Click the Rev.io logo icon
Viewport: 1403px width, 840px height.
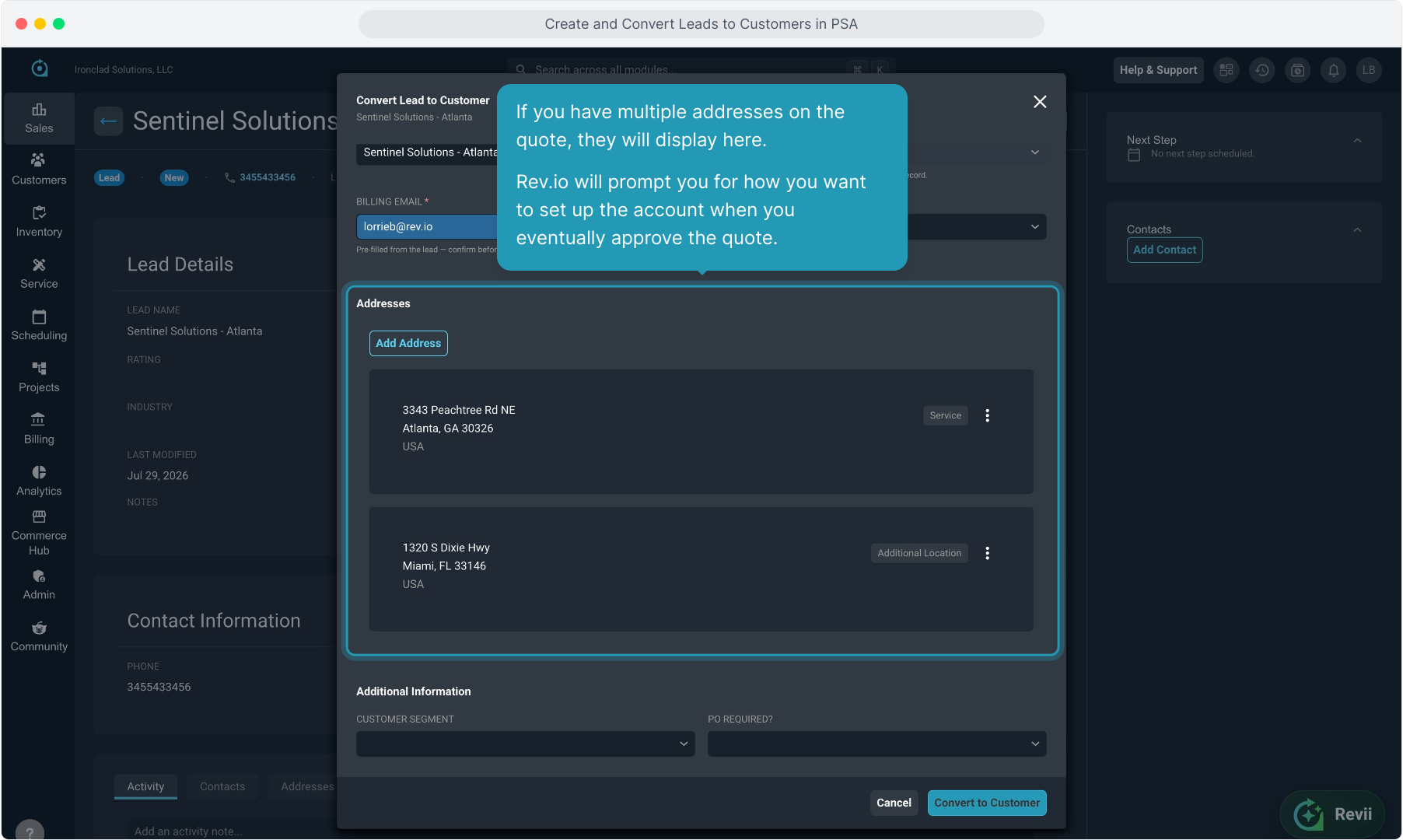40,69
